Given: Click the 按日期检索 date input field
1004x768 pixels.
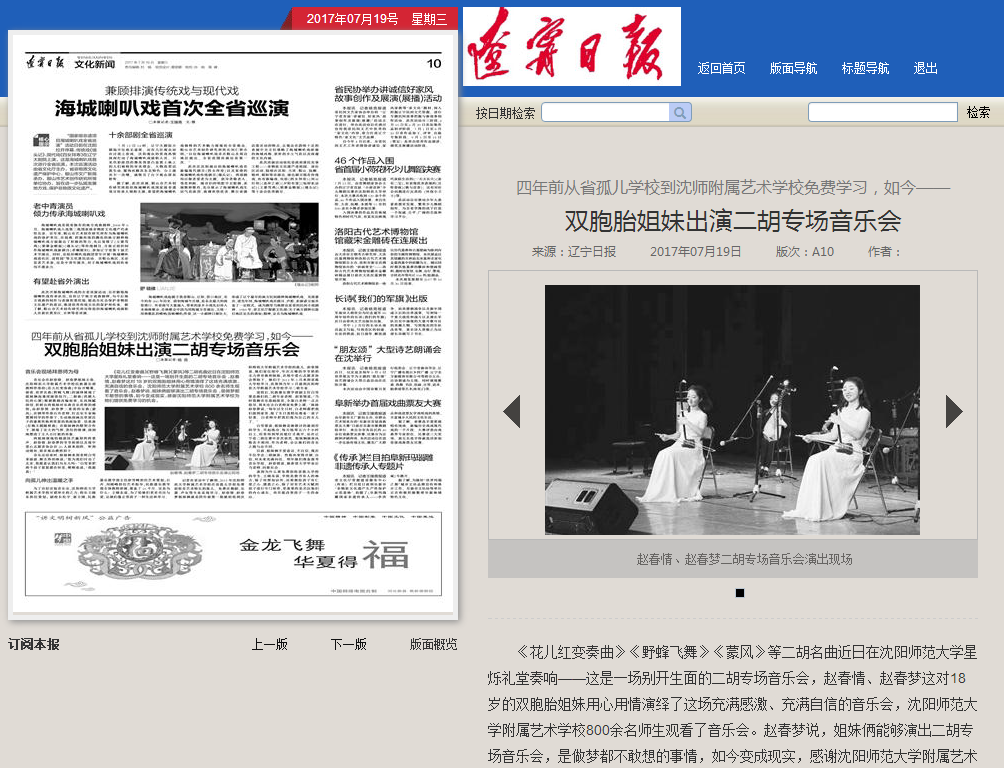Looking at the screenshot, I should pos(606,113).
